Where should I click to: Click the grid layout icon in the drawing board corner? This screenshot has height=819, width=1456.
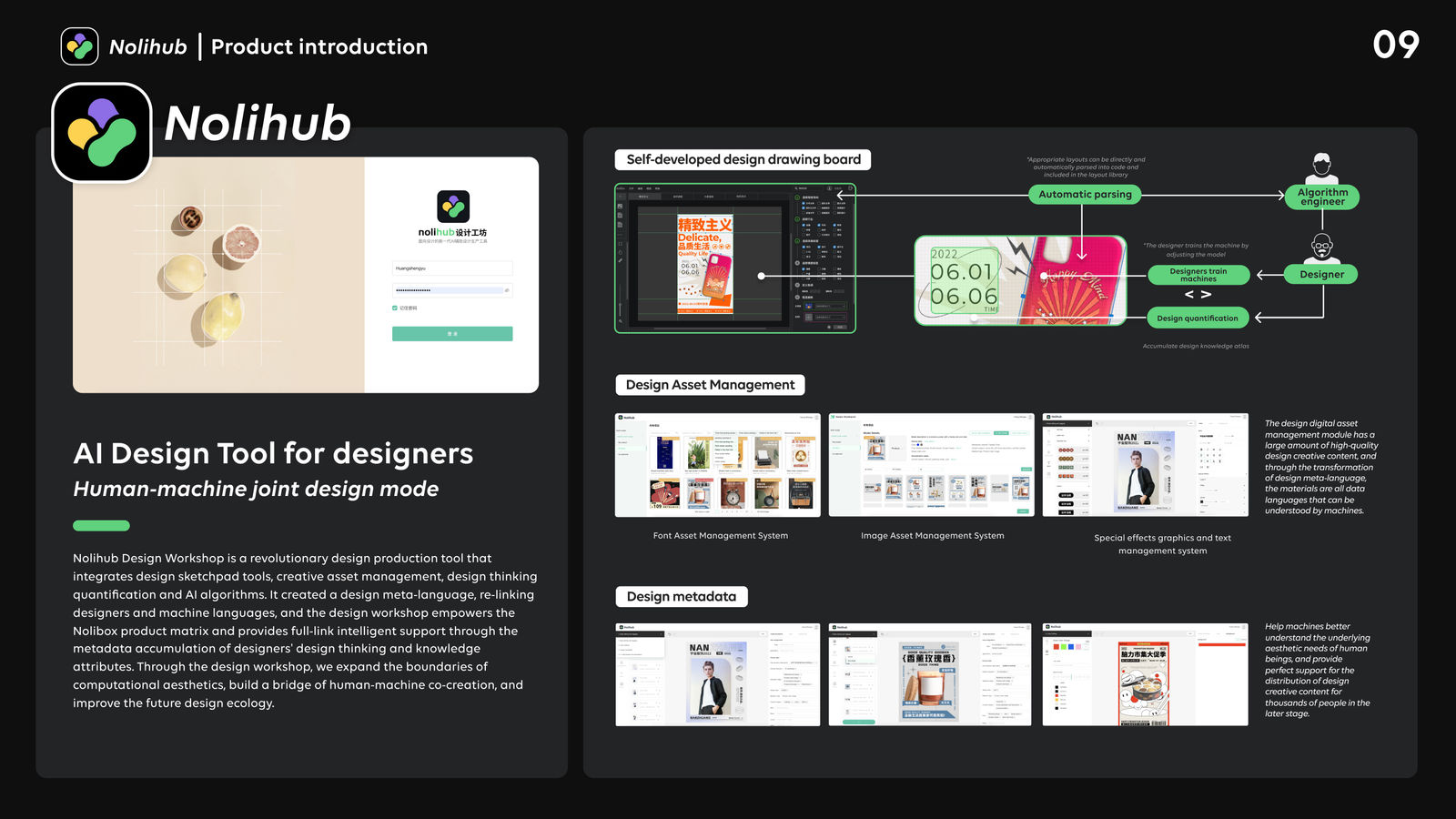pyautogui.click(x=850, y=188)
